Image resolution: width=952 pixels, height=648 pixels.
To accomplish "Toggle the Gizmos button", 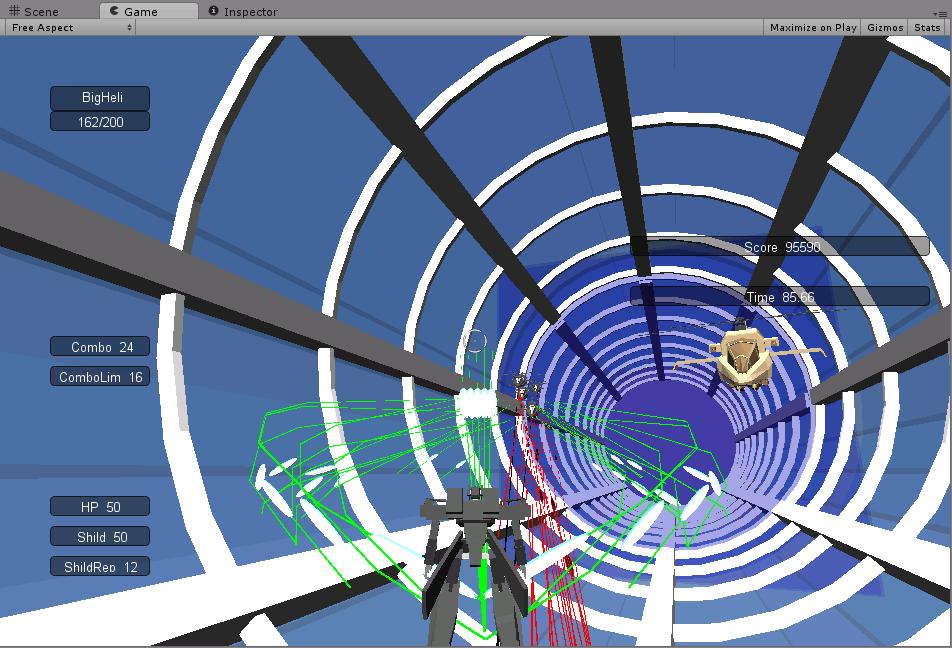I will [x=885, y=27].
